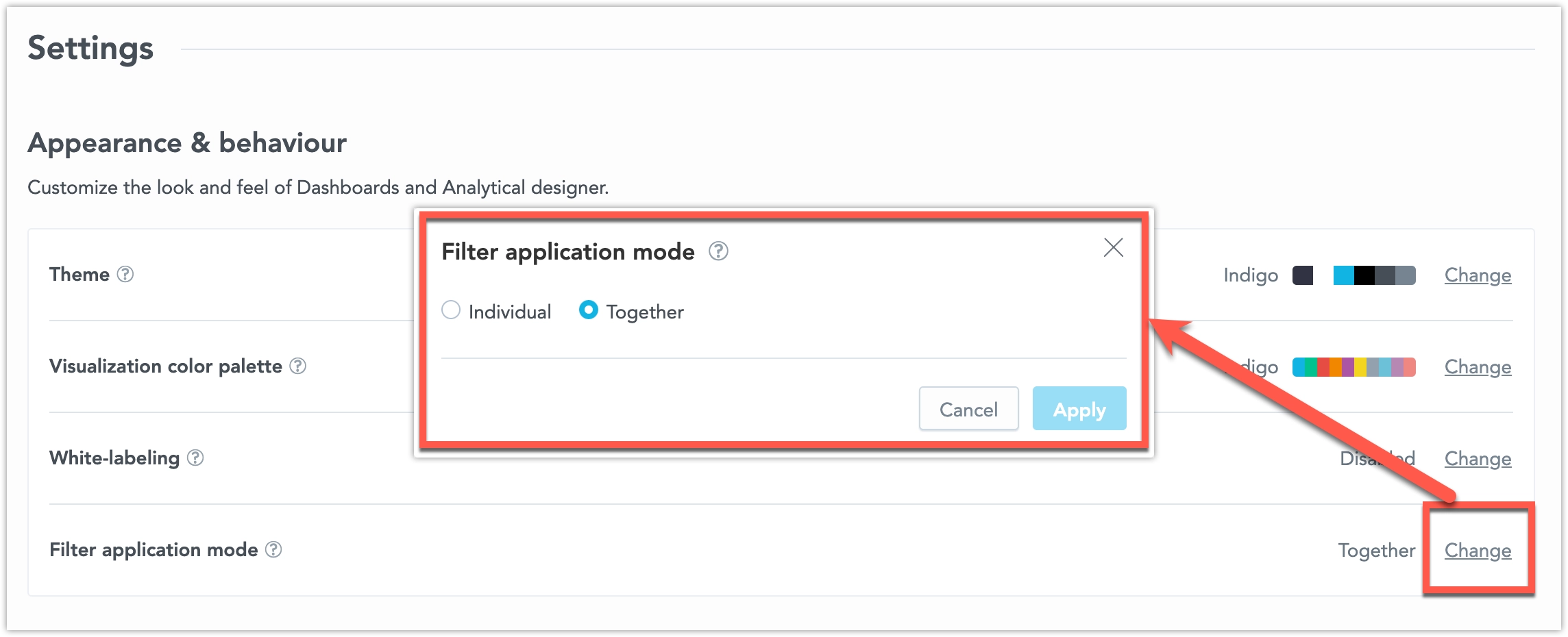The width and height of the screenshot is (1568, 637).
Task: Open the Theme help tooltip icon
Action: pyautogui.click(x=125, y=275)
